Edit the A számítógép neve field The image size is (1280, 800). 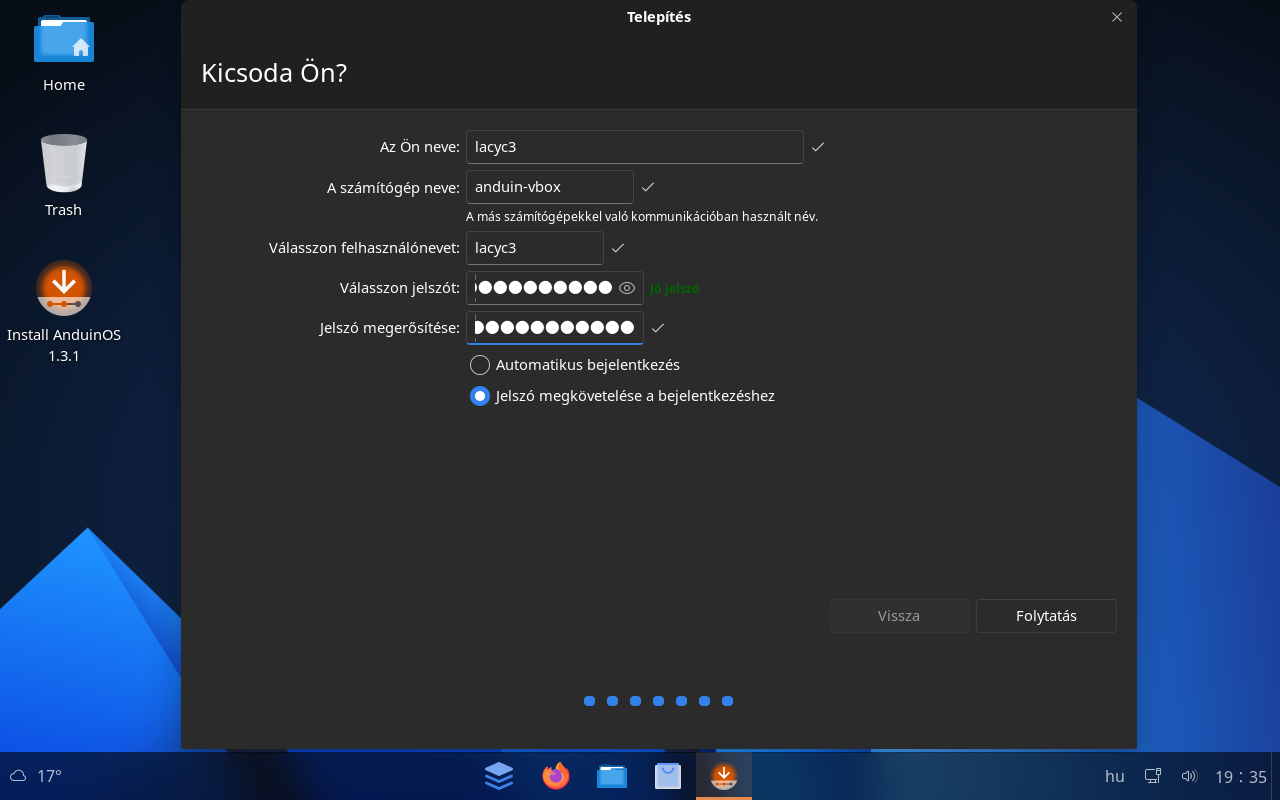point(550,187)
